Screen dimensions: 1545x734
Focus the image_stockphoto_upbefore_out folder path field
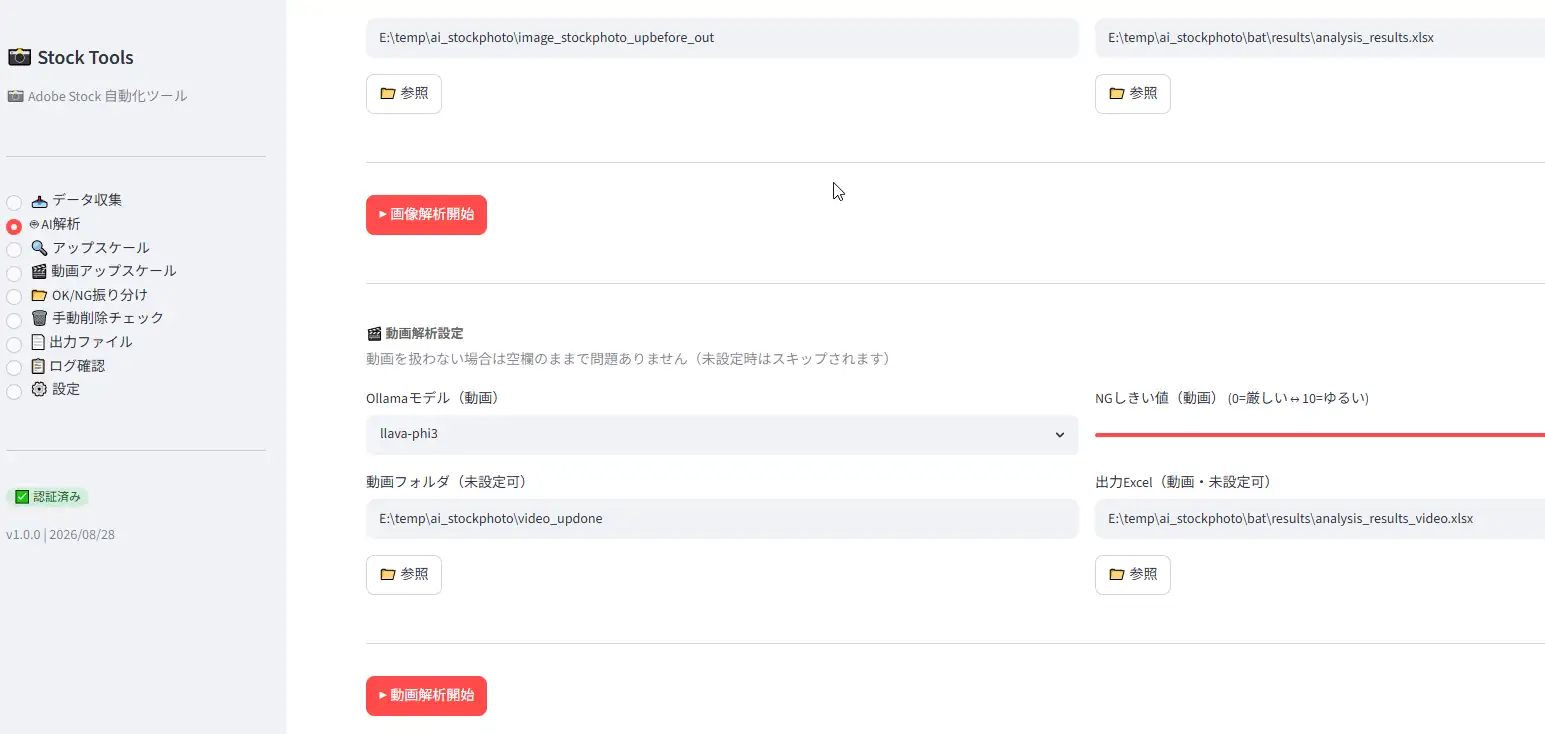tap(722, 38)
